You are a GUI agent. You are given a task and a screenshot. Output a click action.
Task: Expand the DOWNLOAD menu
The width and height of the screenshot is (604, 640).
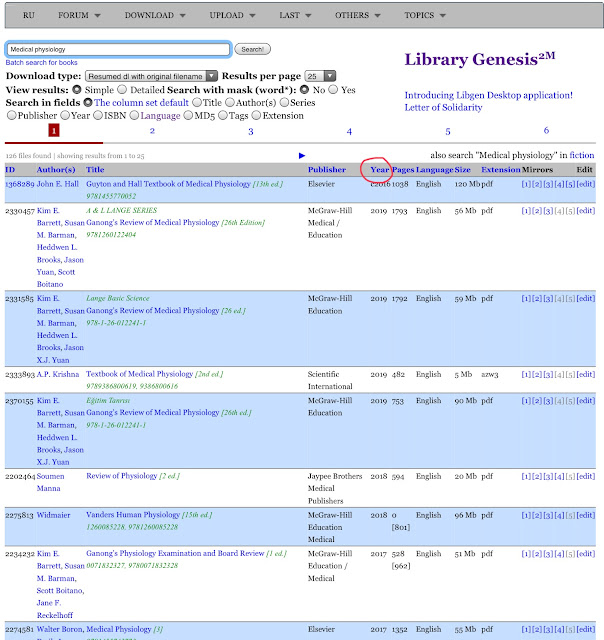pyautogui.click(x=155, y=15)
